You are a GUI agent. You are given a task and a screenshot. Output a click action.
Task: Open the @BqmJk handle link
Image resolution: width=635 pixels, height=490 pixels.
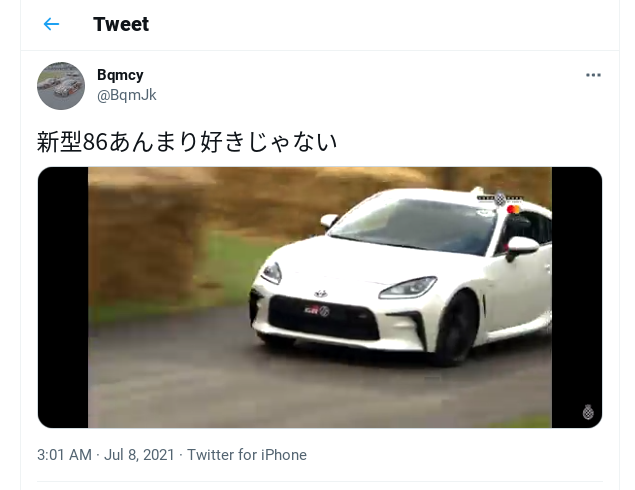[127, 95]
